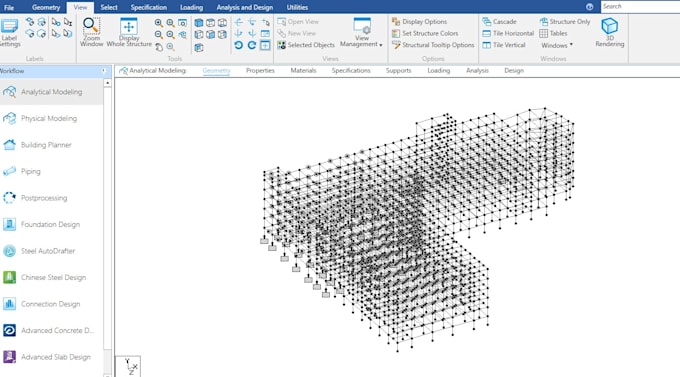Click in the Search box

click(x=640, y=7)
